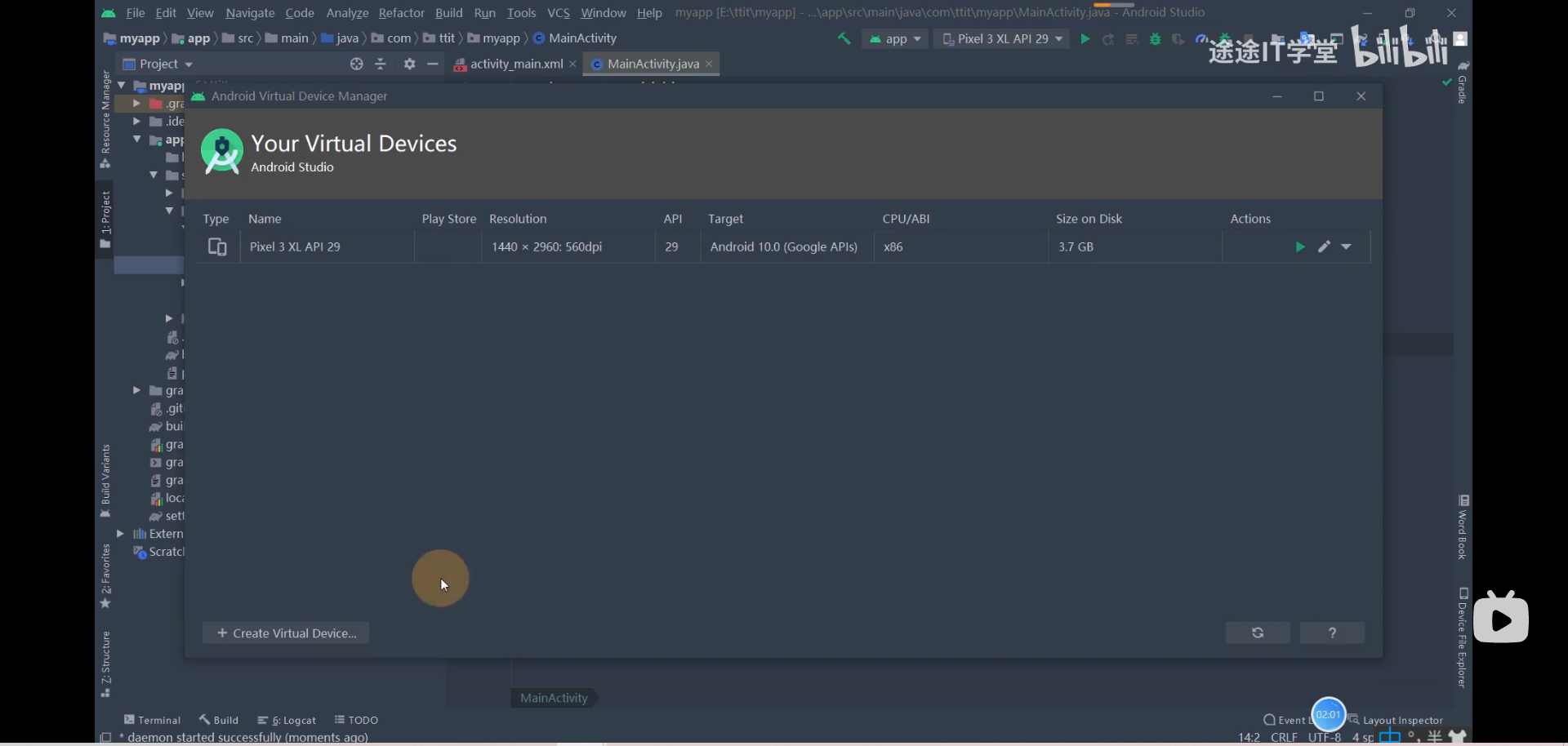1568x746 pixels.
Task: Open the File menu
Action: point(136,13)
